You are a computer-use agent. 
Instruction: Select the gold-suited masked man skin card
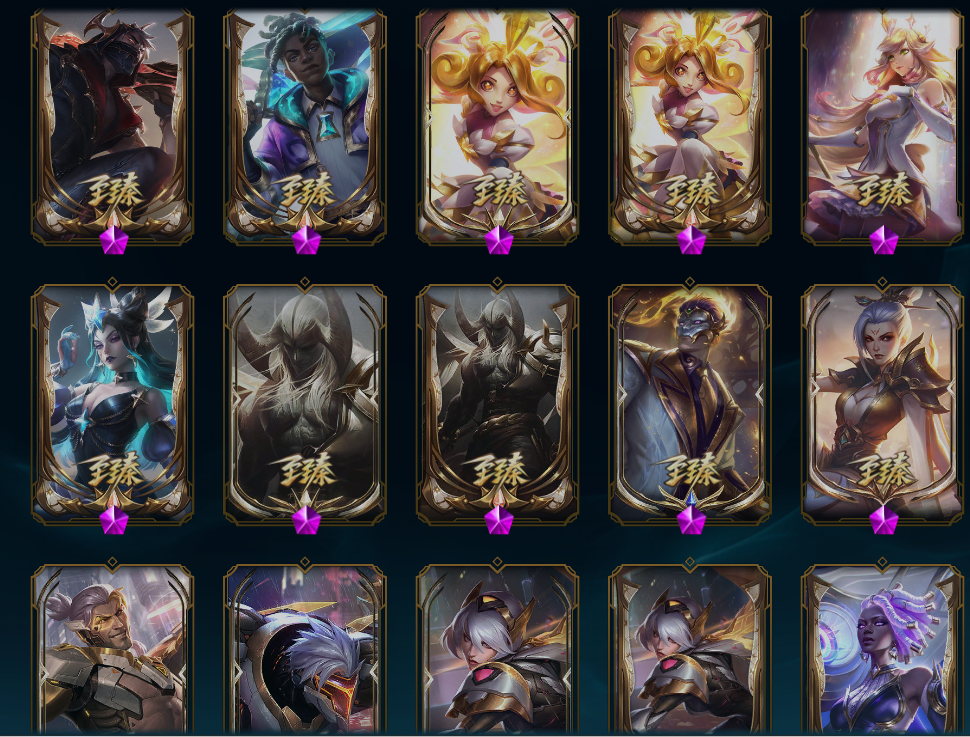coord(690,403)
